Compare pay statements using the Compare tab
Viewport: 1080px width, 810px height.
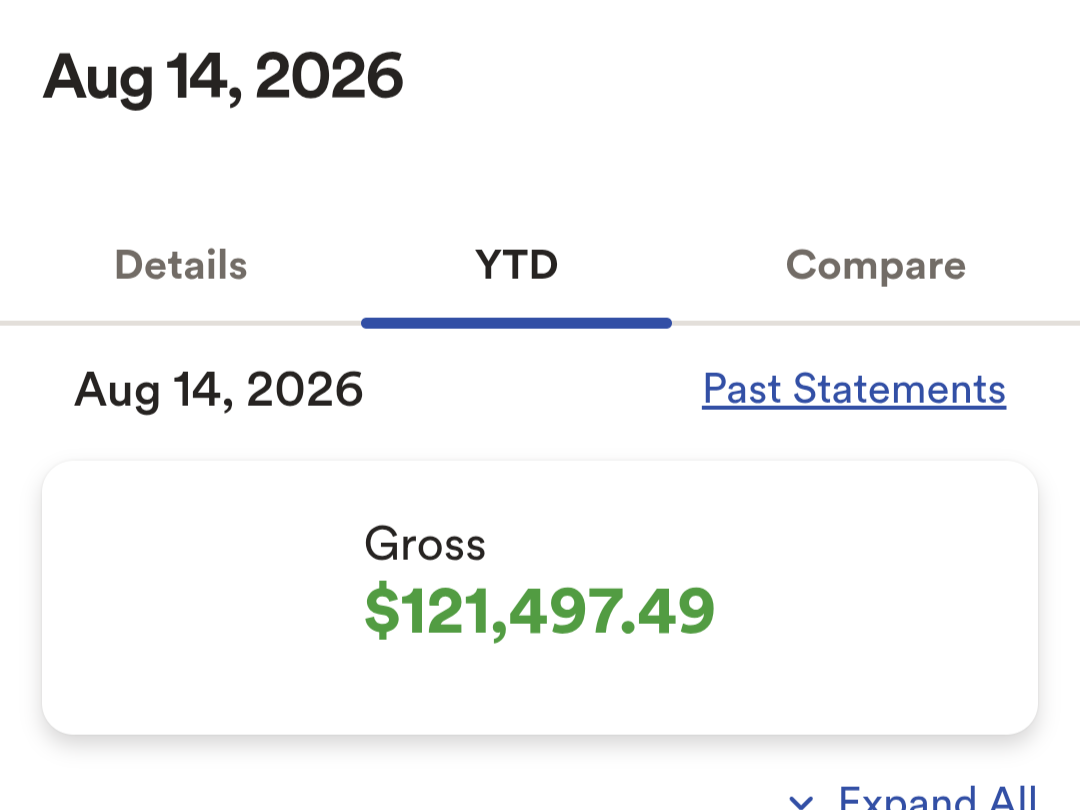coord(875,266)
